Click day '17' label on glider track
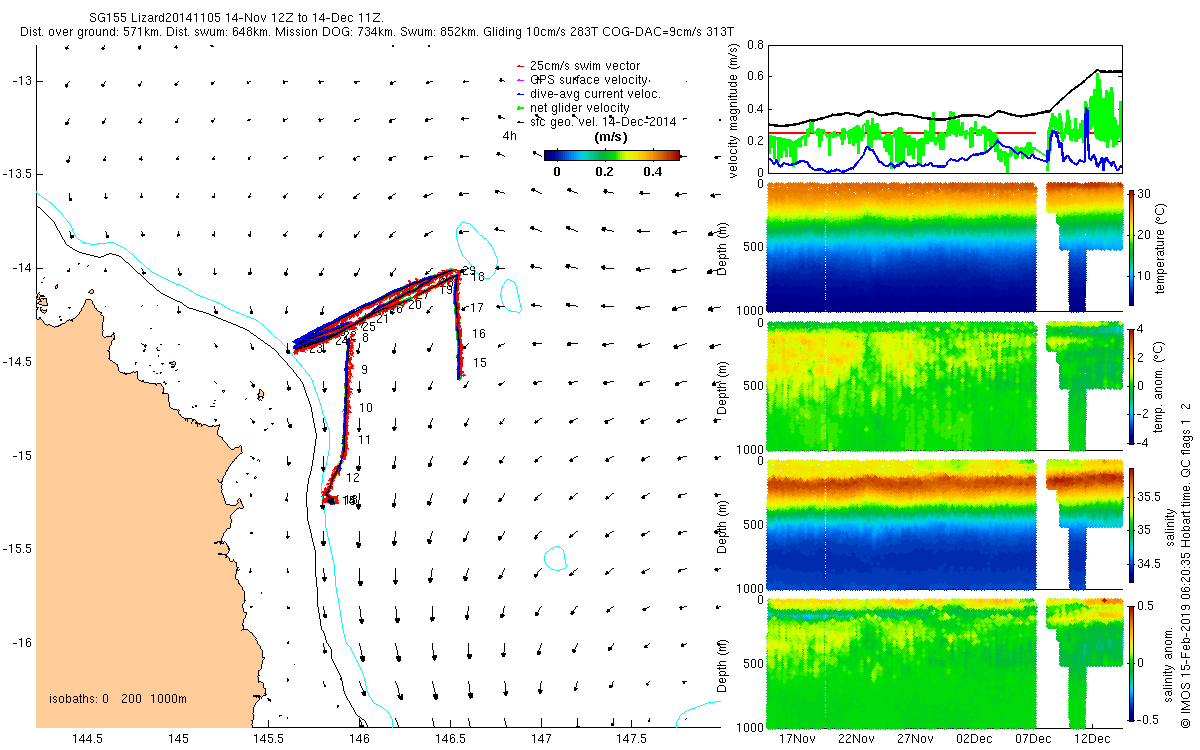The width and height of the screenshot is (1200, 750). (x=477, y=308)
